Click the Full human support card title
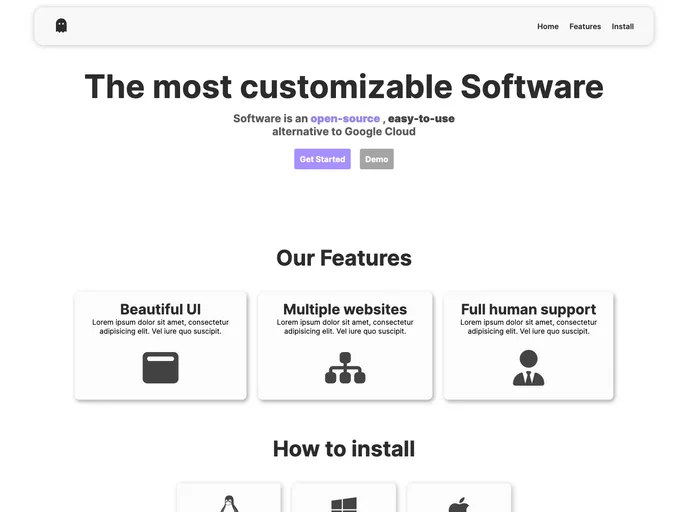Screen dimensions: 688x512 pyautogui.click(x=528, y=309)
